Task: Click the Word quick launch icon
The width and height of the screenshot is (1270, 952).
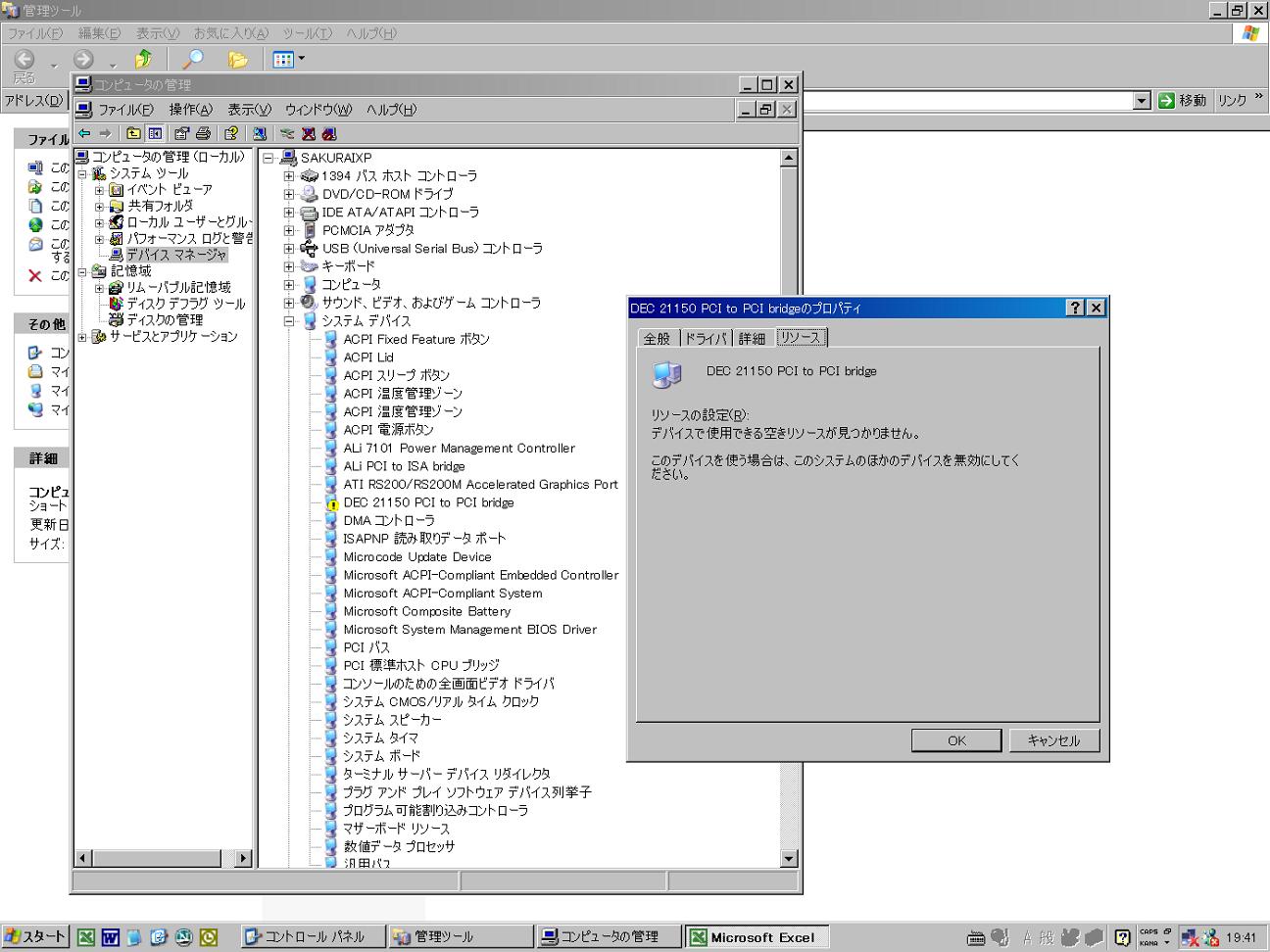Action: (110, 937)
